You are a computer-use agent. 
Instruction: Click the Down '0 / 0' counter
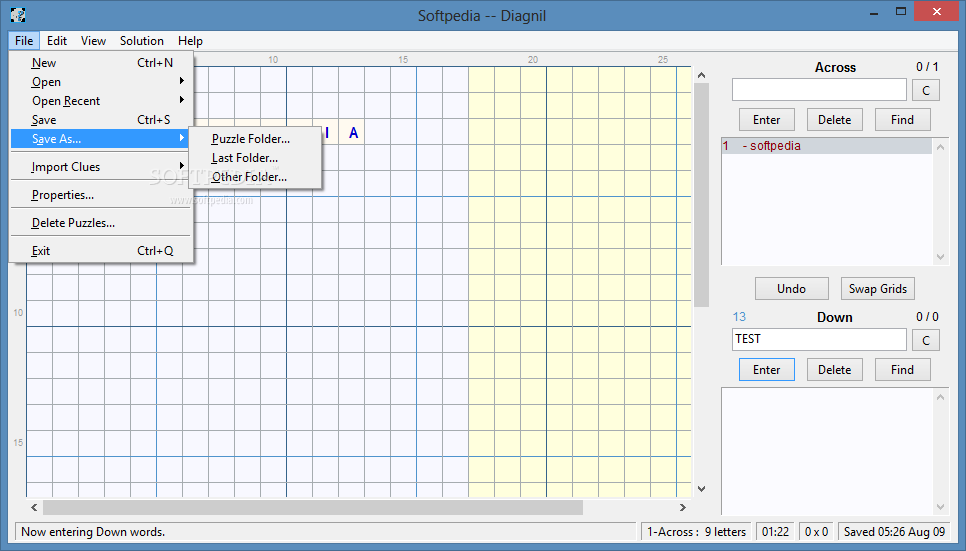[927, 317]
